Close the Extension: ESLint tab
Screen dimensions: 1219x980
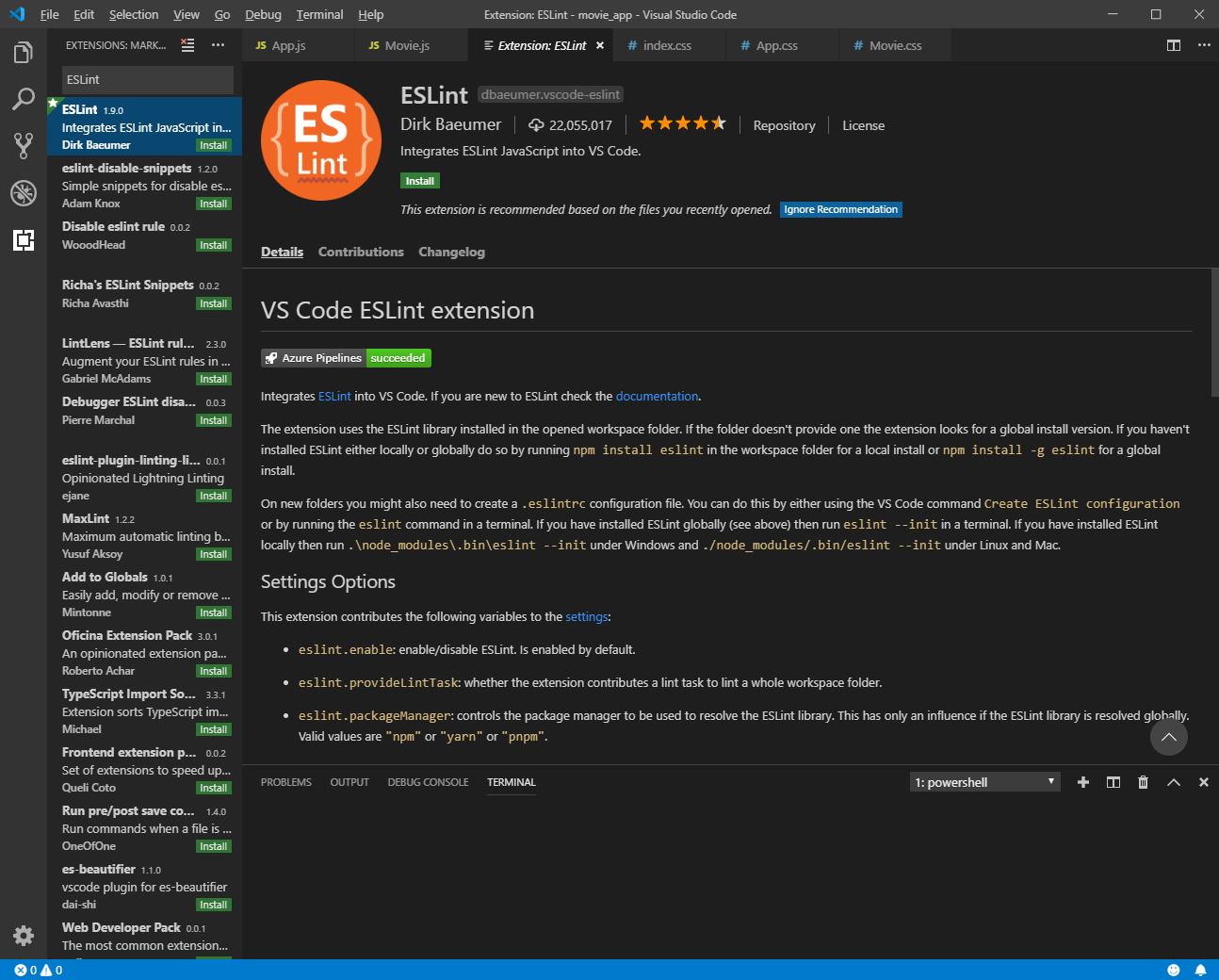pos(600,45)
